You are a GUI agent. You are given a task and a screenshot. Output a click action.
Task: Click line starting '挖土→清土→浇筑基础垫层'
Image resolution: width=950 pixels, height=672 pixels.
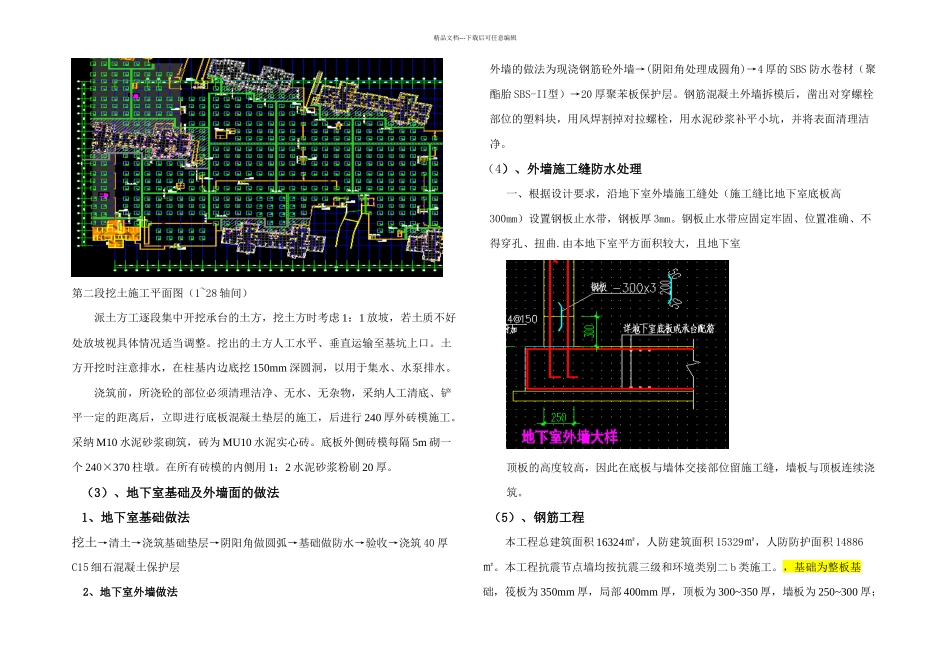[x=260, y=543]
